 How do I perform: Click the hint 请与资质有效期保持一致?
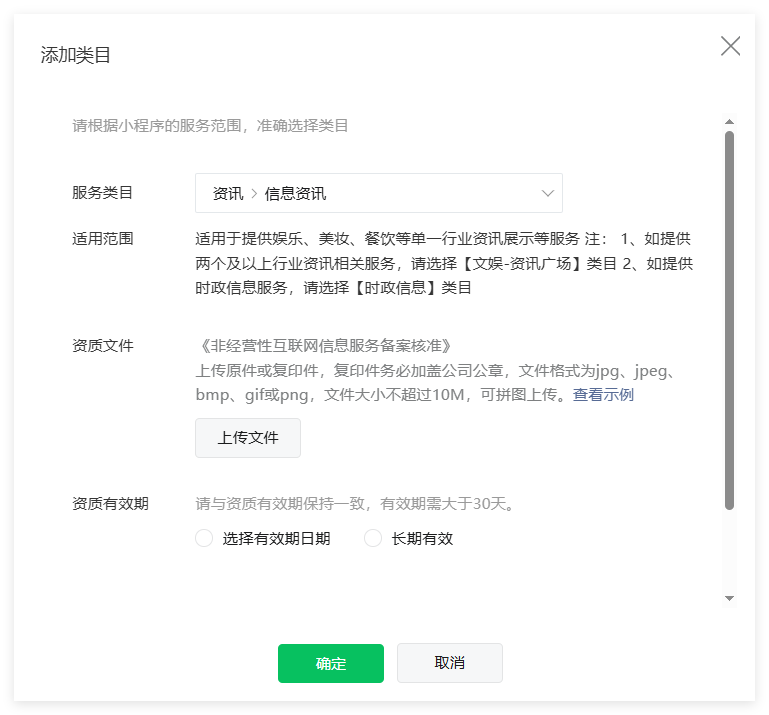280,504
